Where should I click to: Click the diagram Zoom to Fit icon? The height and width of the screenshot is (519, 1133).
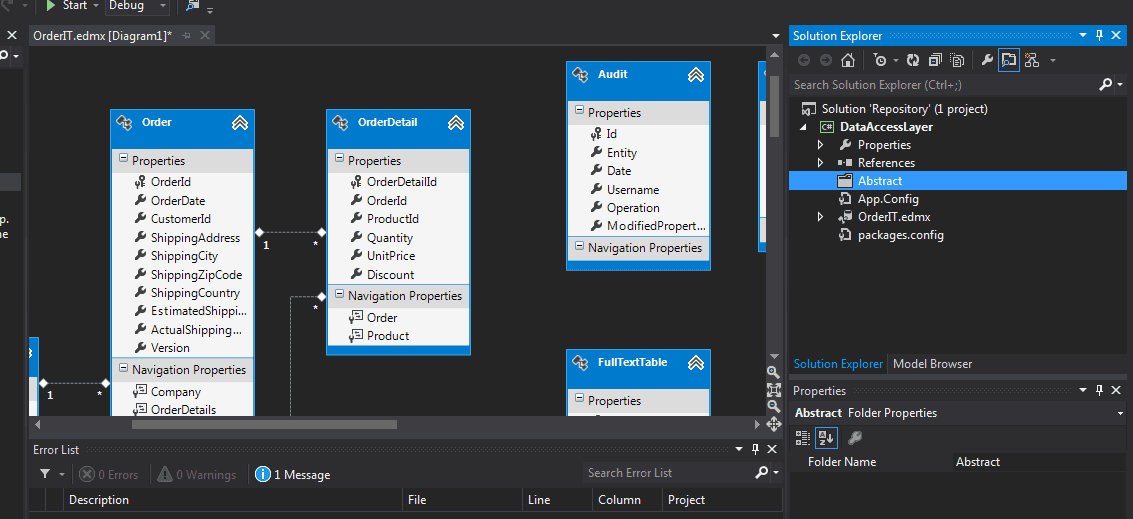click(773, 390)
